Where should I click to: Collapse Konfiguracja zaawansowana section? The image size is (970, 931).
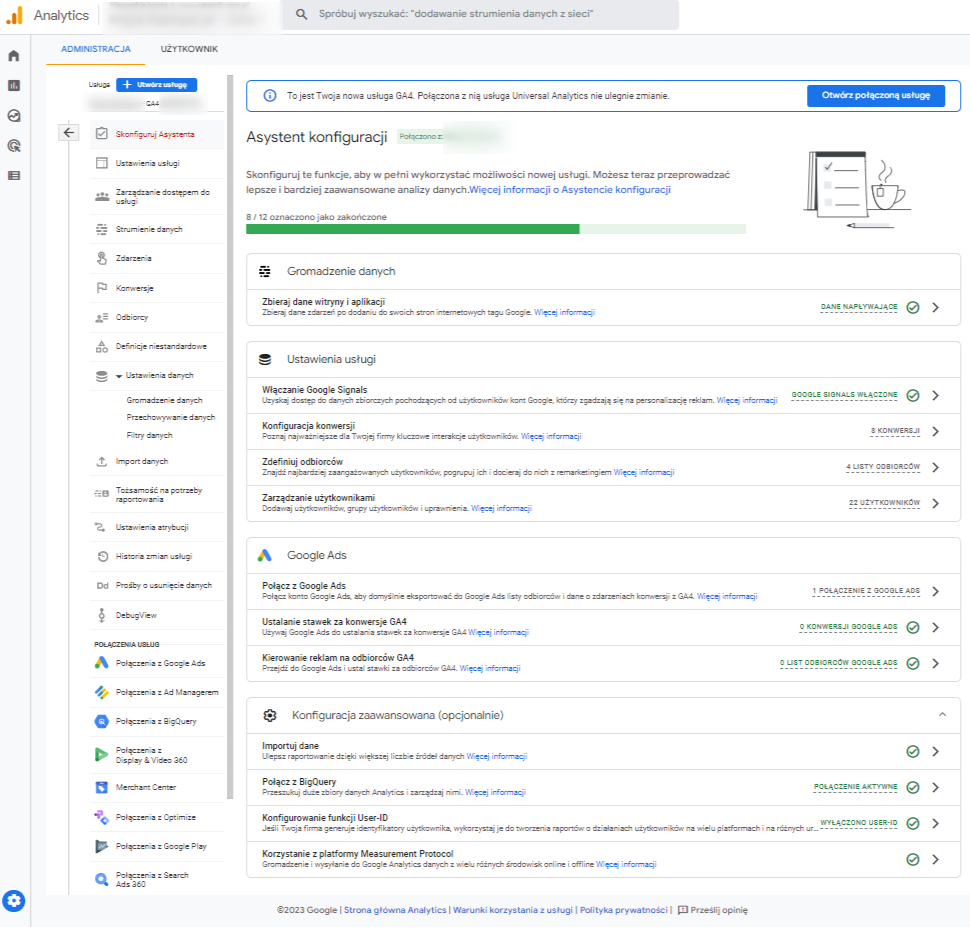[942, 714]
